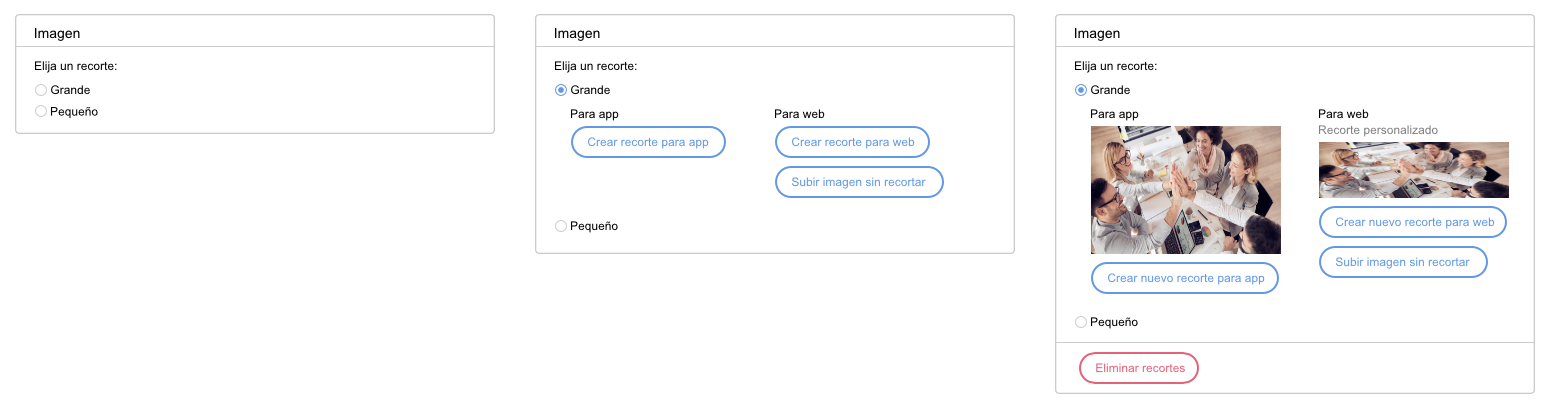Choose Pequeño radio below the Subir imagen button without thumbnails
Screen dimensions: 1554x420
[x=561, y=226]
